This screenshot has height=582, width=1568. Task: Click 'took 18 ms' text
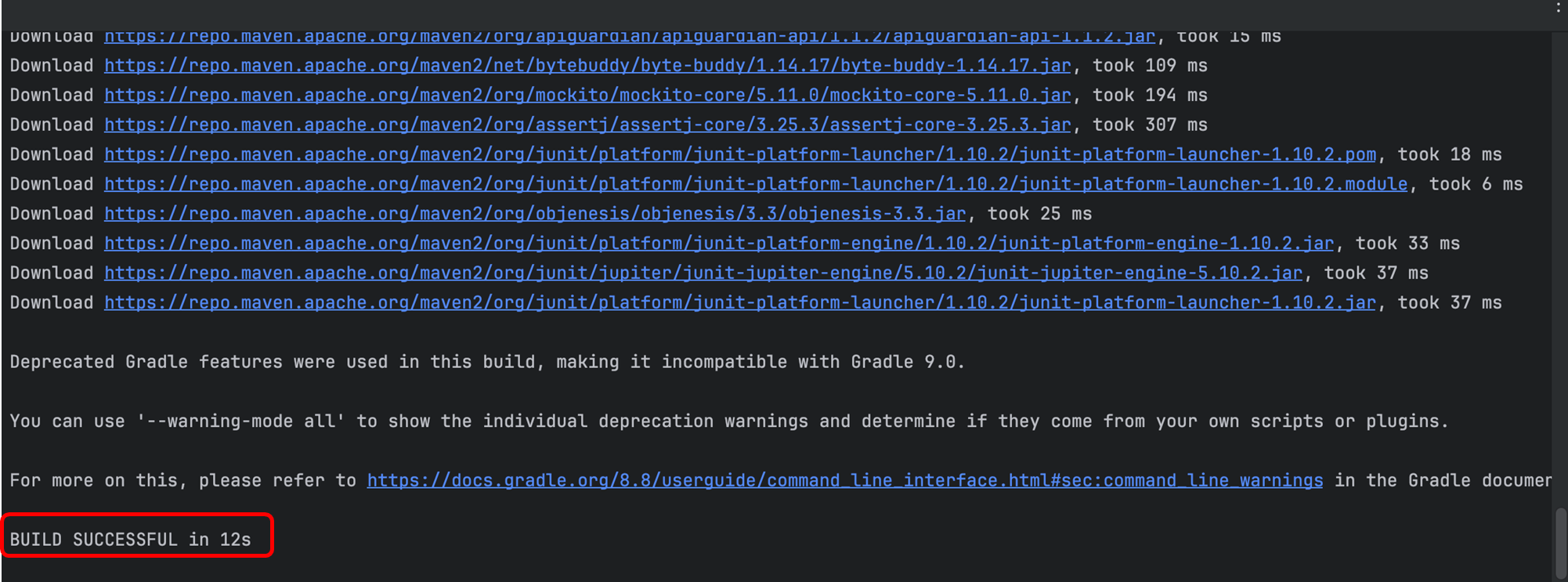1450,155
